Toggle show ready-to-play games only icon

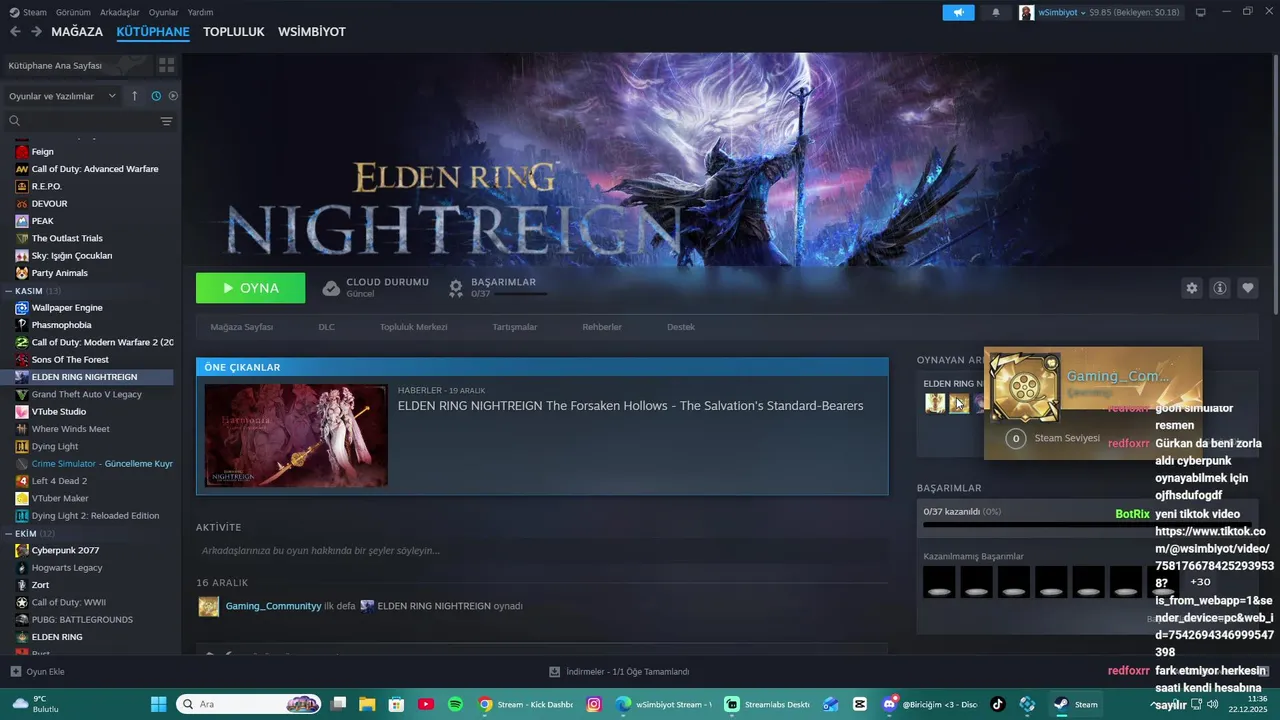point(173,96)
